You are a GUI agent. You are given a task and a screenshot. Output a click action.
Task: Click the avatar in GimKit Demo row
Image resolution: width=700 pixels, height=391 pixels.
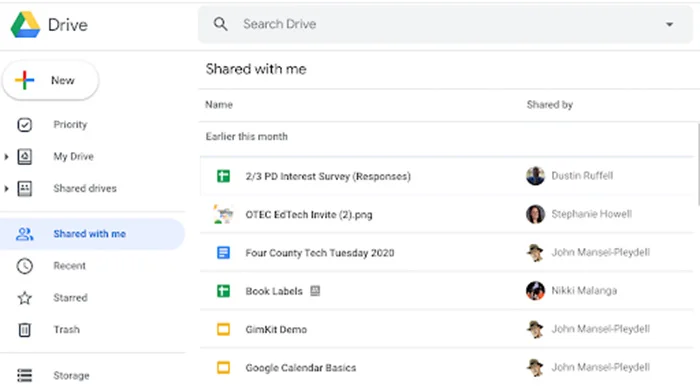535,329
